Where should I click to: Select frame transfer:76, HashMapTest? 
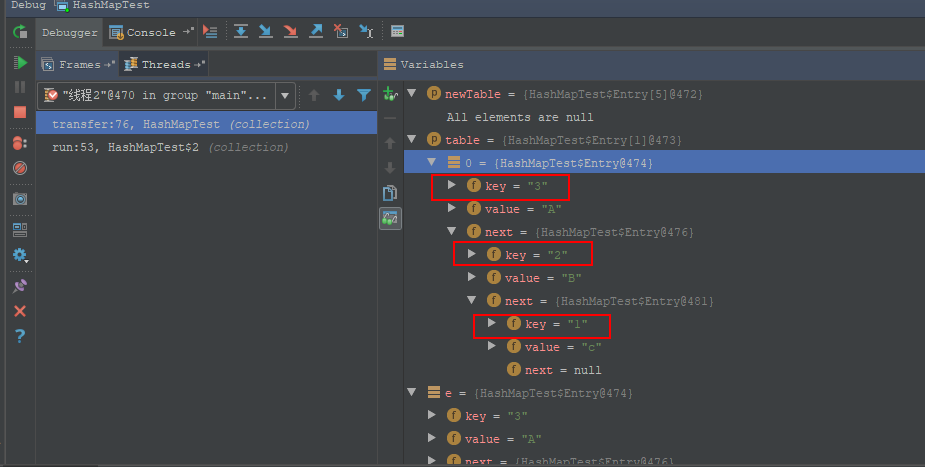(206, 124)
